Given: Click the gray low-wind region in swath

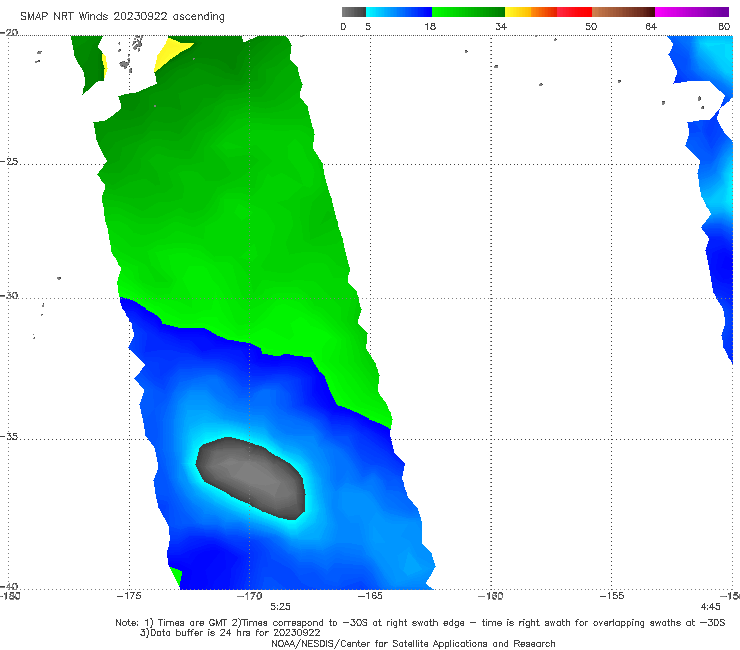Looking at the screenshot, I should pos(252,478).
